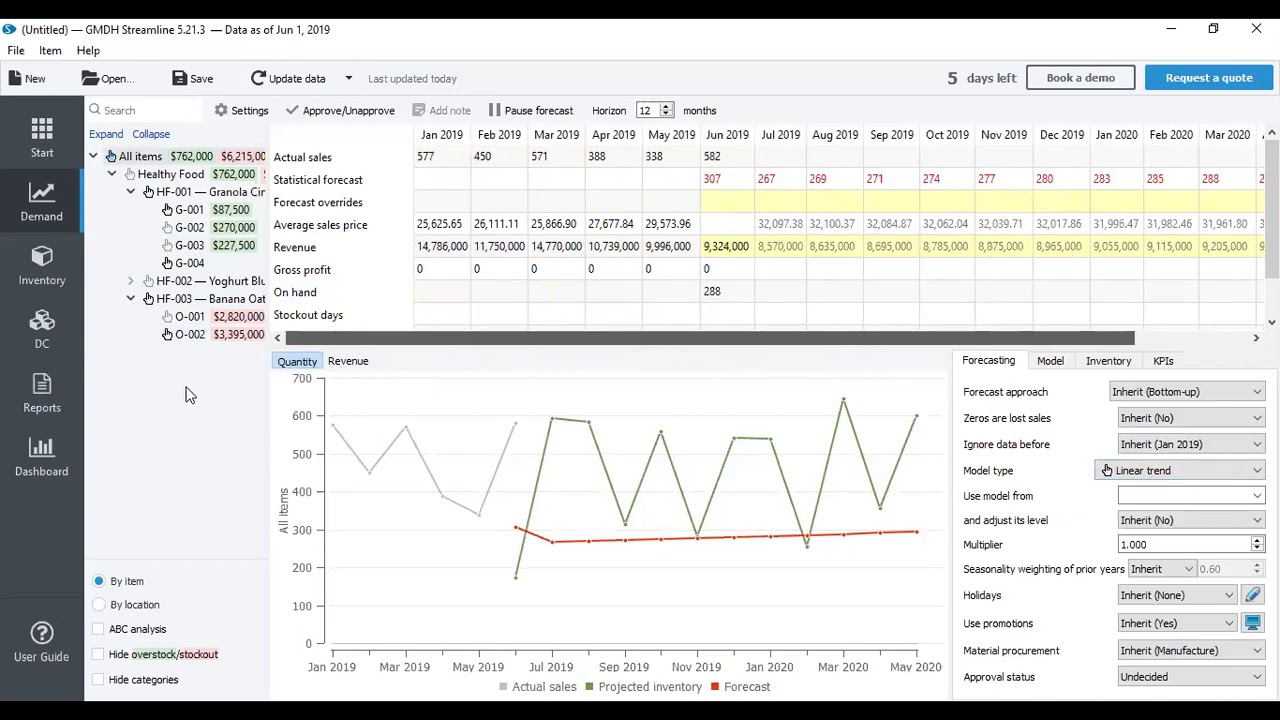Open the Model type dropdown
Viewport: 1280px width, 720px height.
pyautogui.click(x=1180, y=470)
